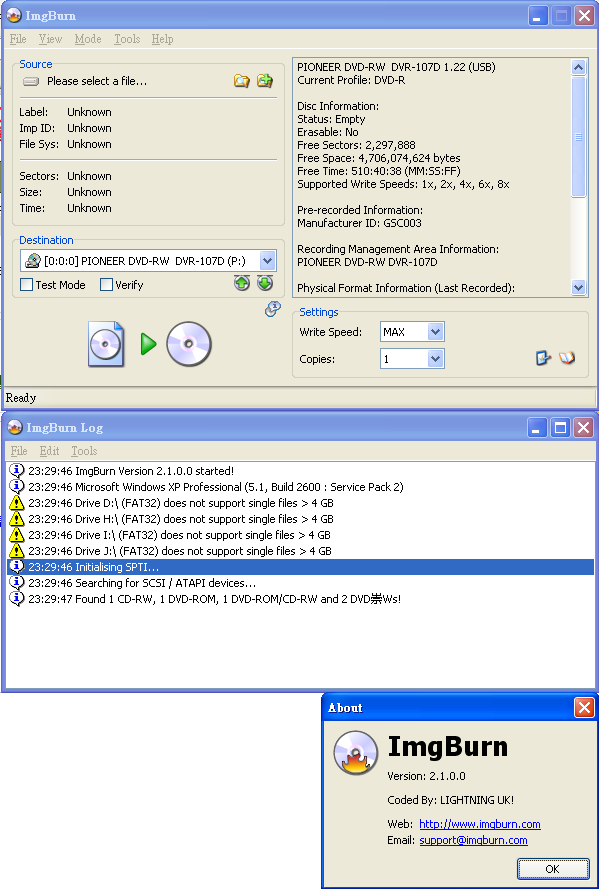Image resolution: width=599 pixels, height=889 pixels.
Task: Click the green load tray down-arrow icon
Action: click(x=265, y=283)
